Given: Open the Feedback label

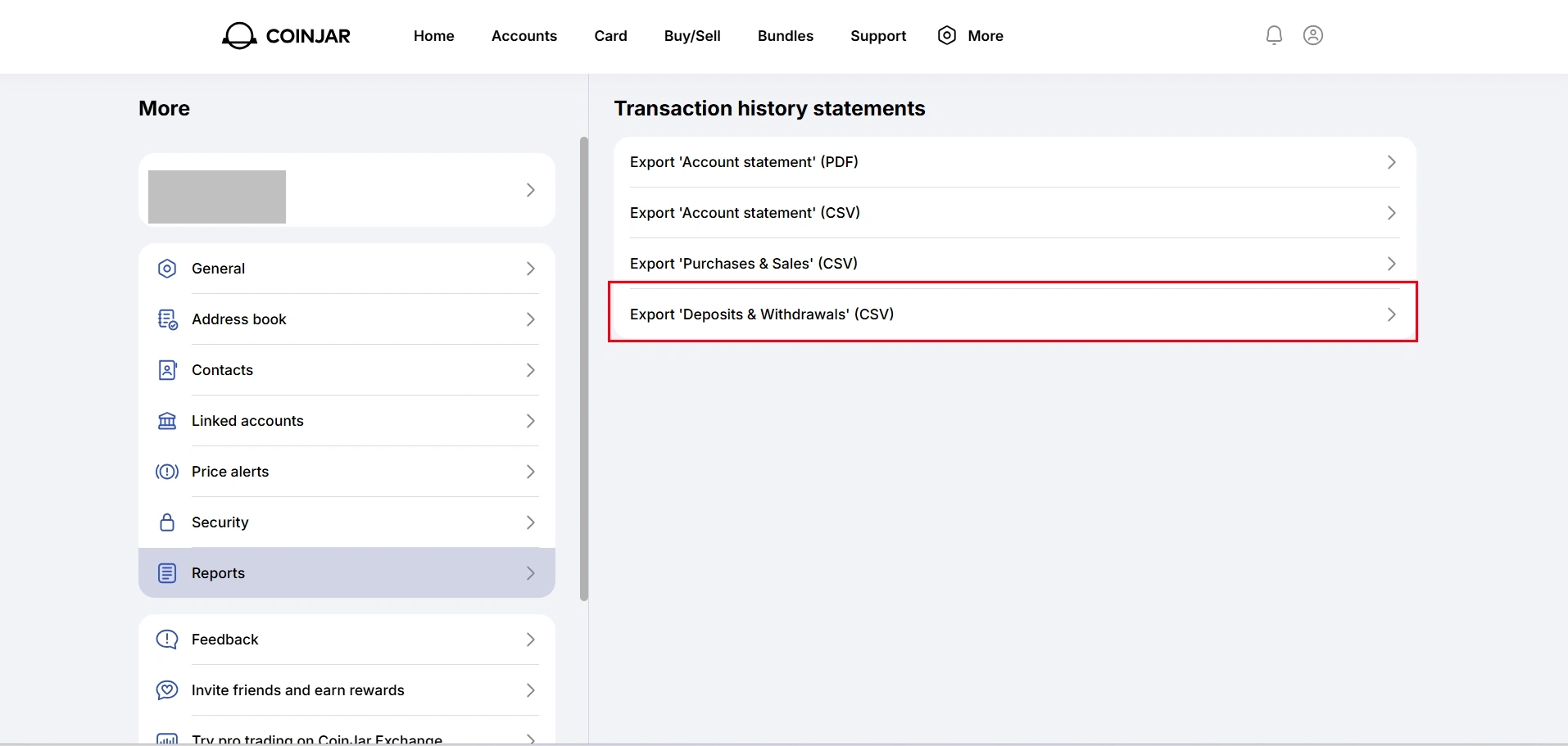Looking at the screenshot, I should (x=225, y=640).
